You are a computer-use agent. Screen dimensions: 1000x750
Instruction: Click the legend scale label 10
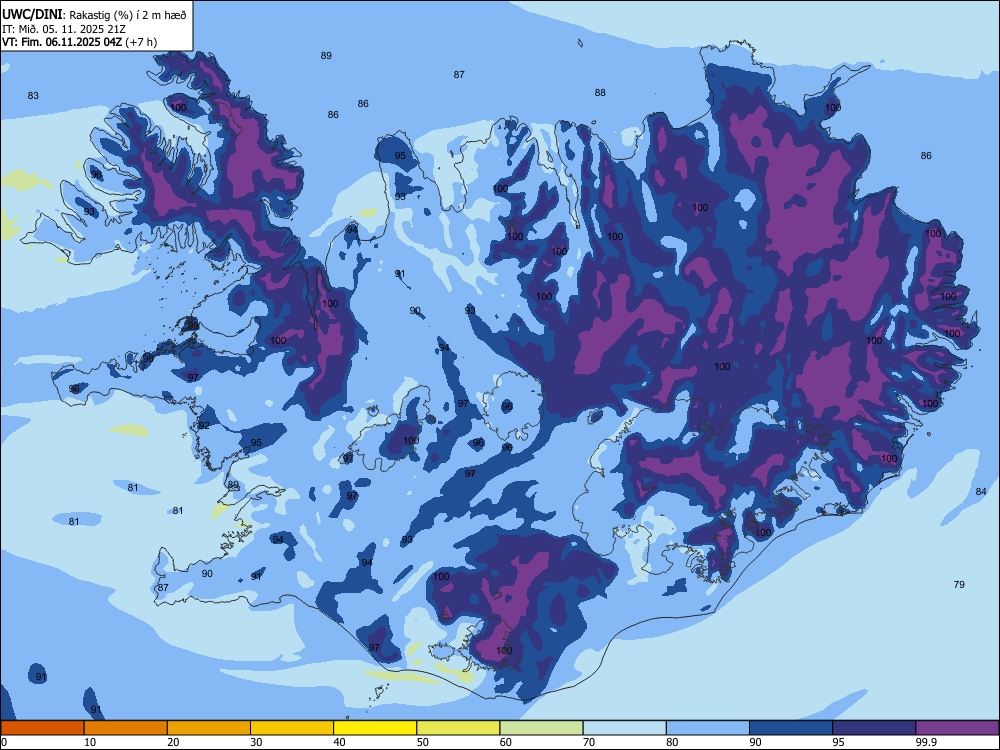tap(90, 742)
